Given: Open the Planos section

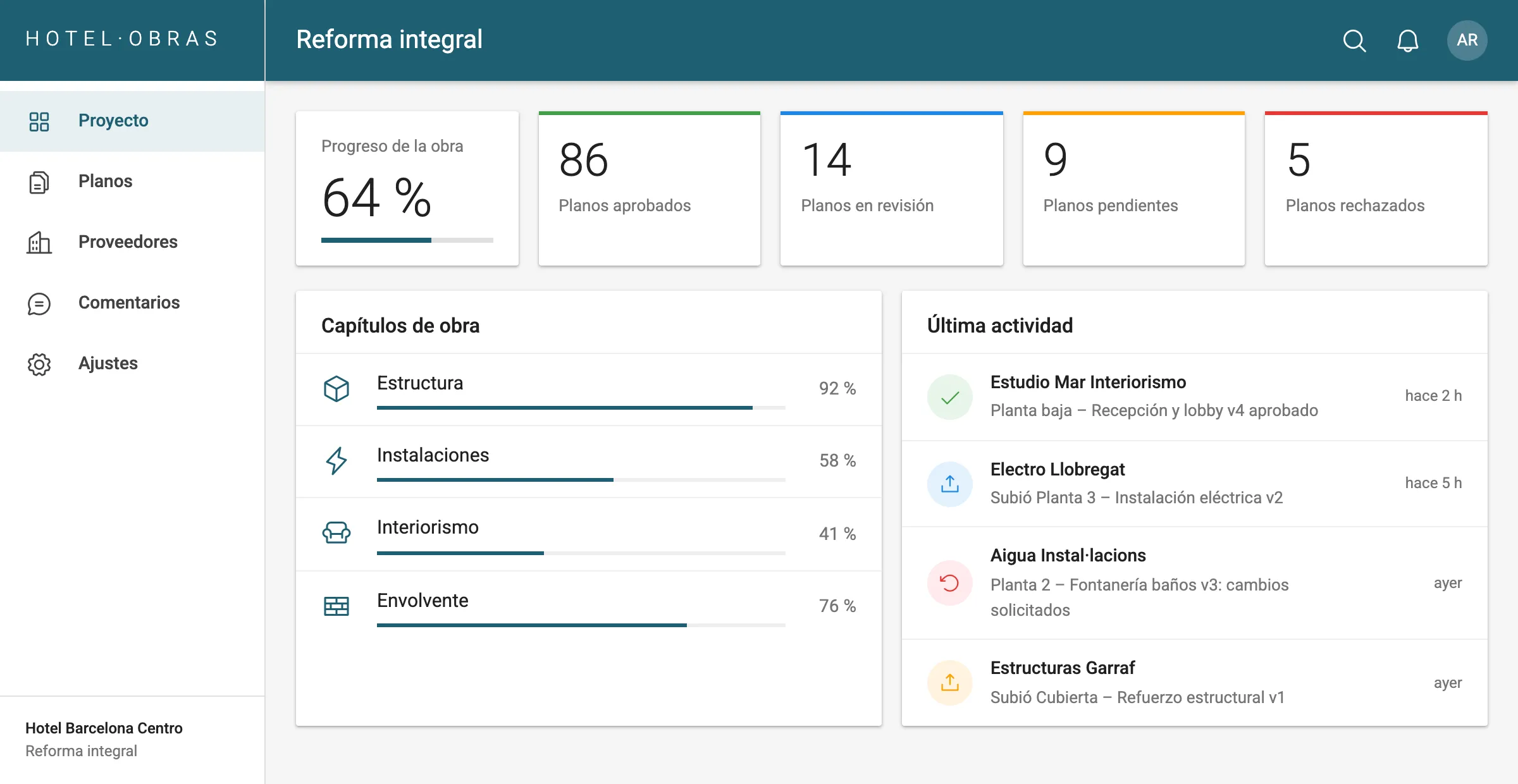Looking at the screenshot, I should (x=132, y=182).
